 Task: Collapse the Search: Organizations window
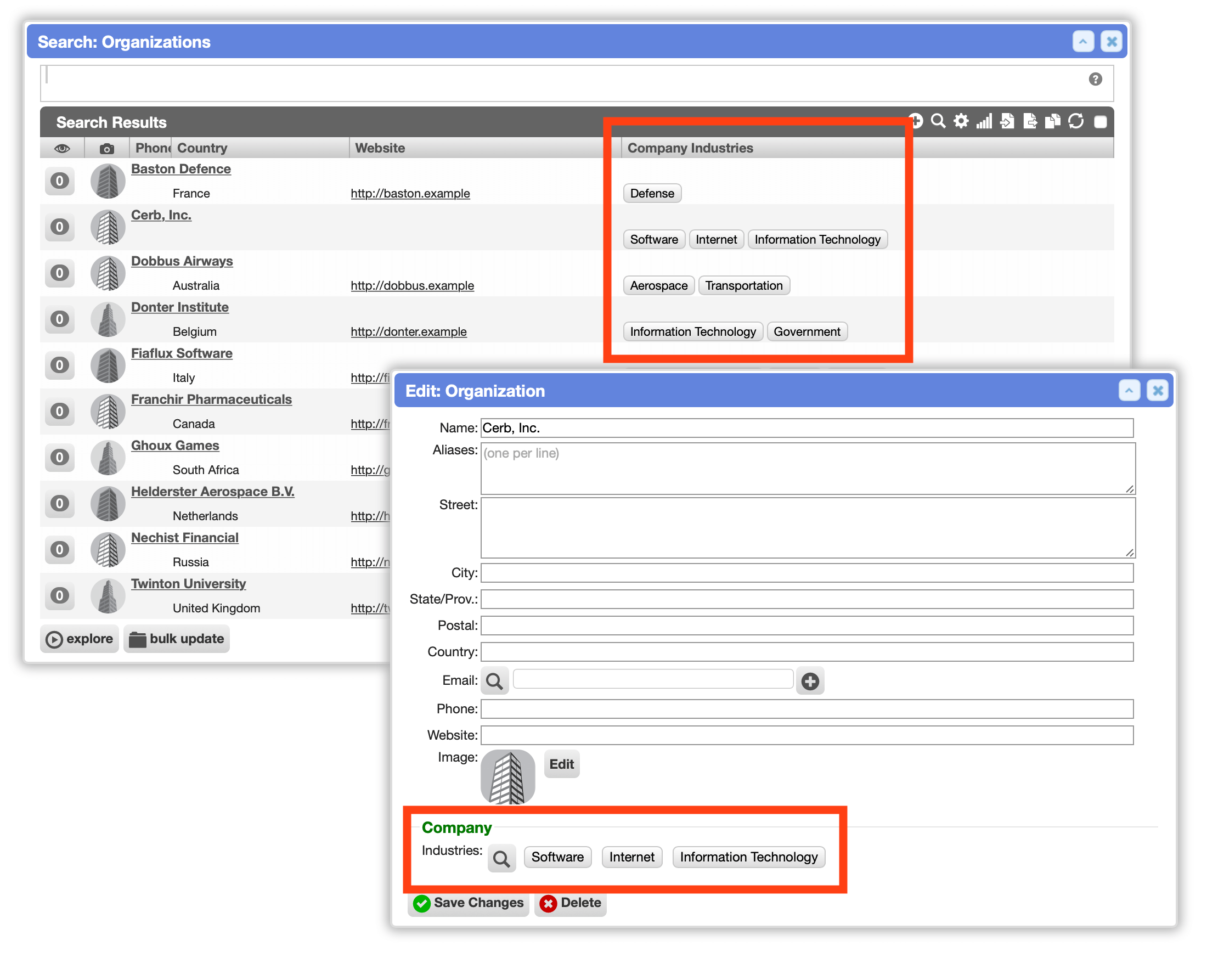click(x=1084, y=42)
